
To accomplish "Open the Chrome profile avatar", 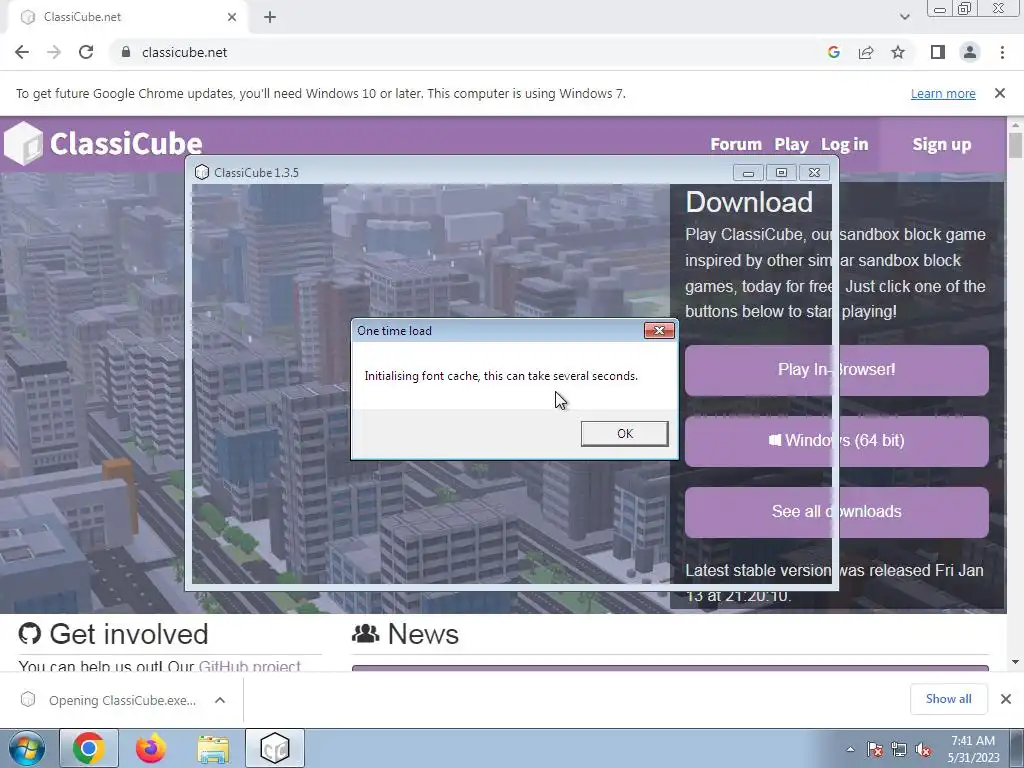I will 970,52.
